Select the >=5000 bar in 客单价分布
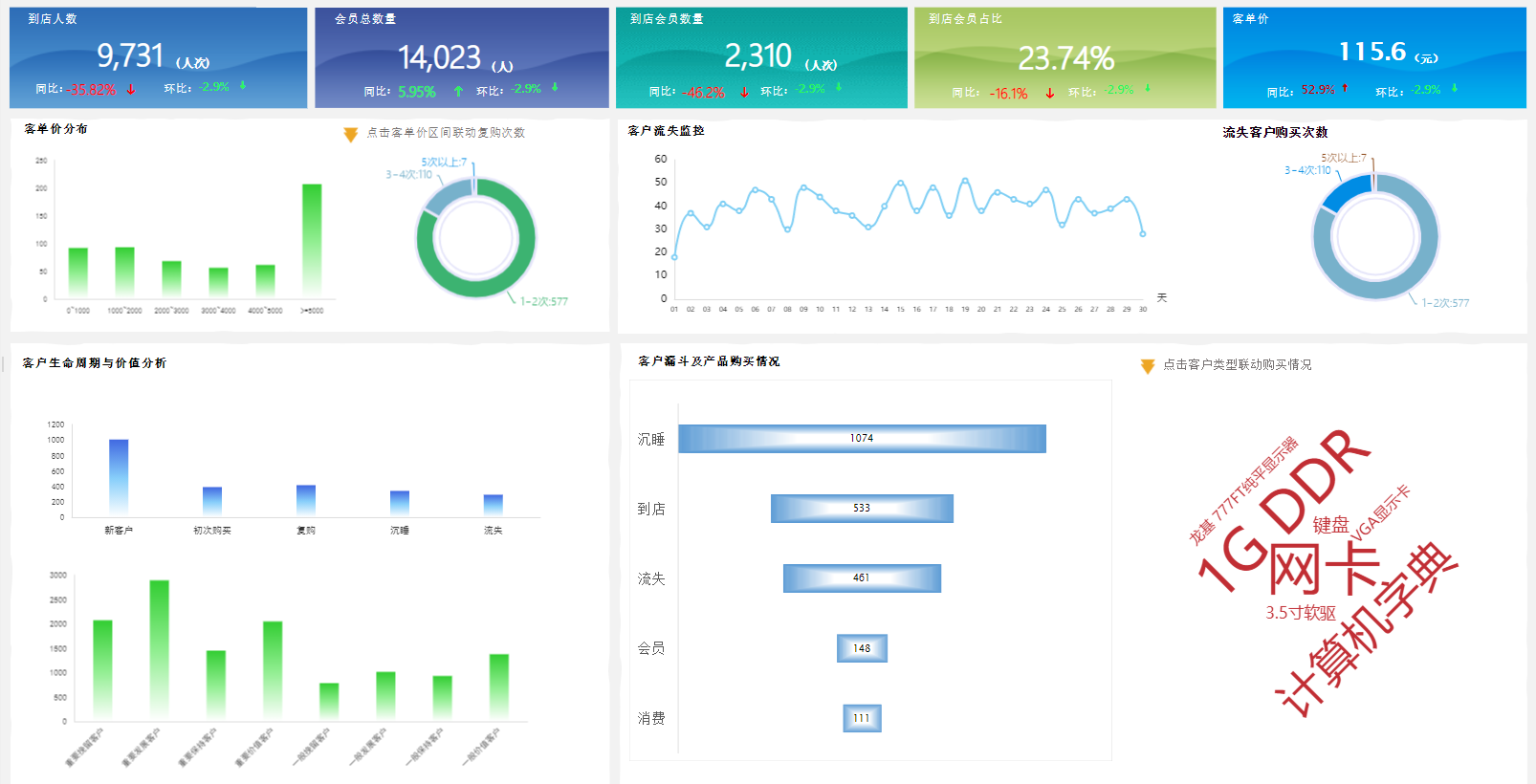Viewport: 1536px width, 784px height. click(312, 239)
